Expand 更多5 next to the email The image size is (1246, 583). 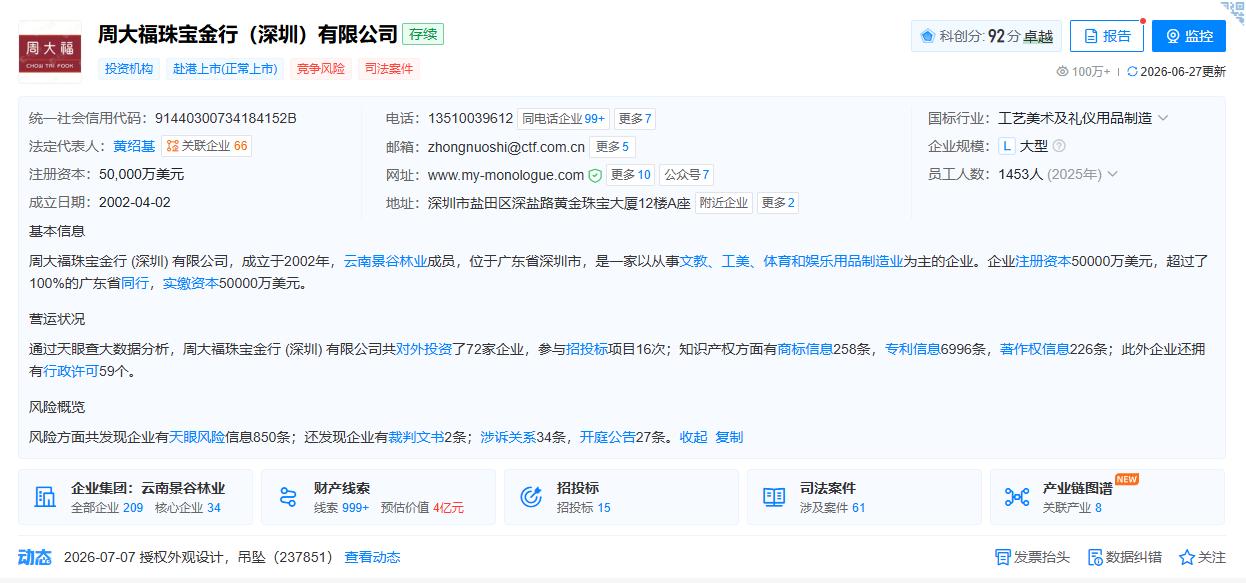(x=612, y=146)
